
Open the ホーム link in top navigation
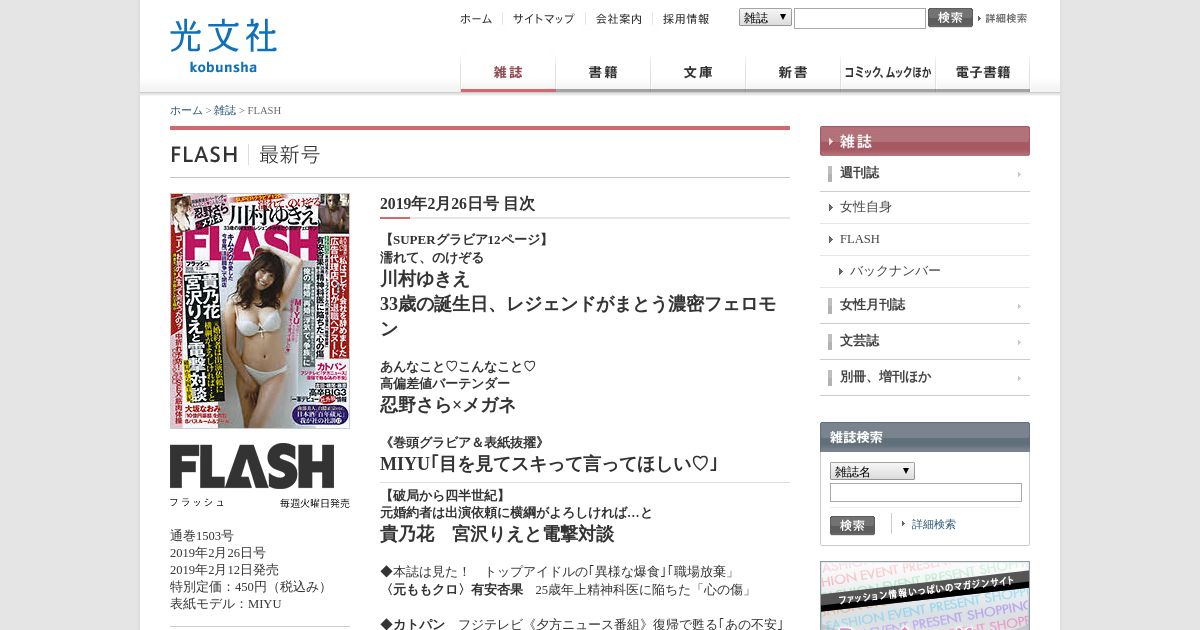tap(476, 18)
